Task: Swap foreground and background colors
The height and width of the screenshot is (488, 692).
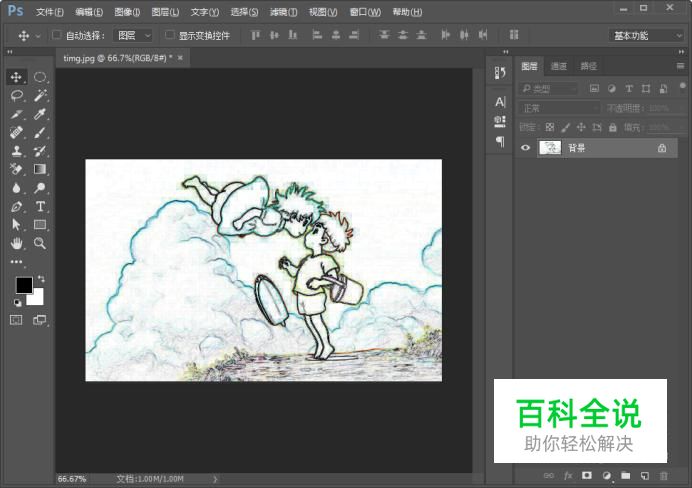Action: 41,279
